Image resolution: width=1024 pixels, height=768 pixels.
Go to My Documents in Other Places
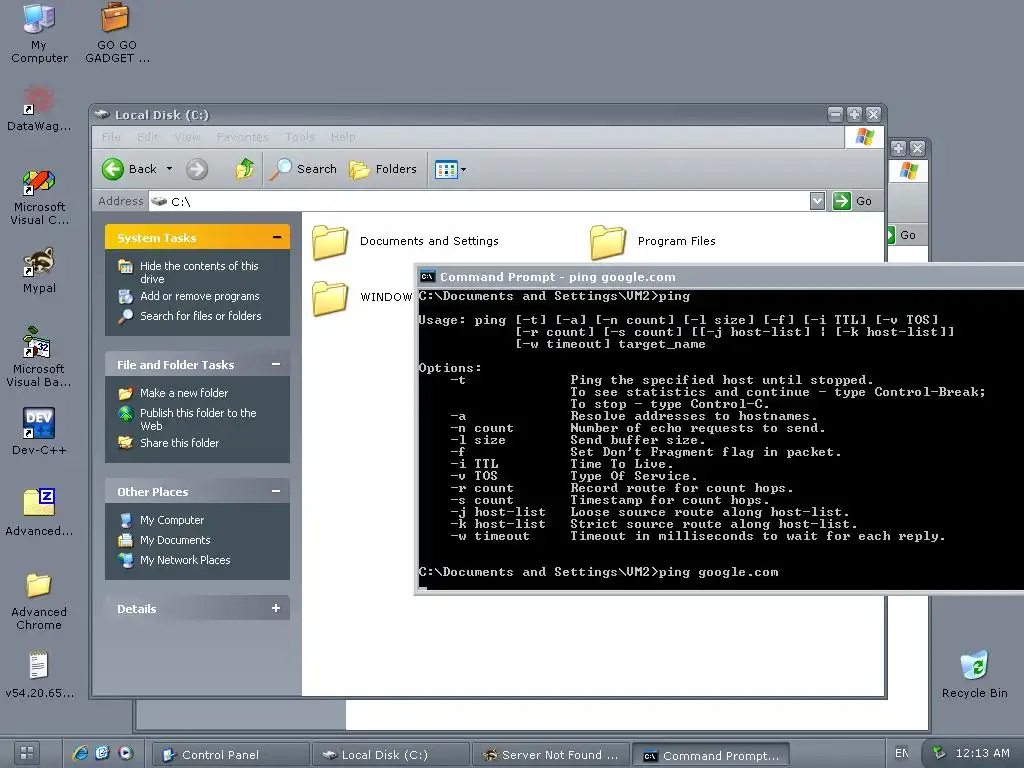[175, 540]
